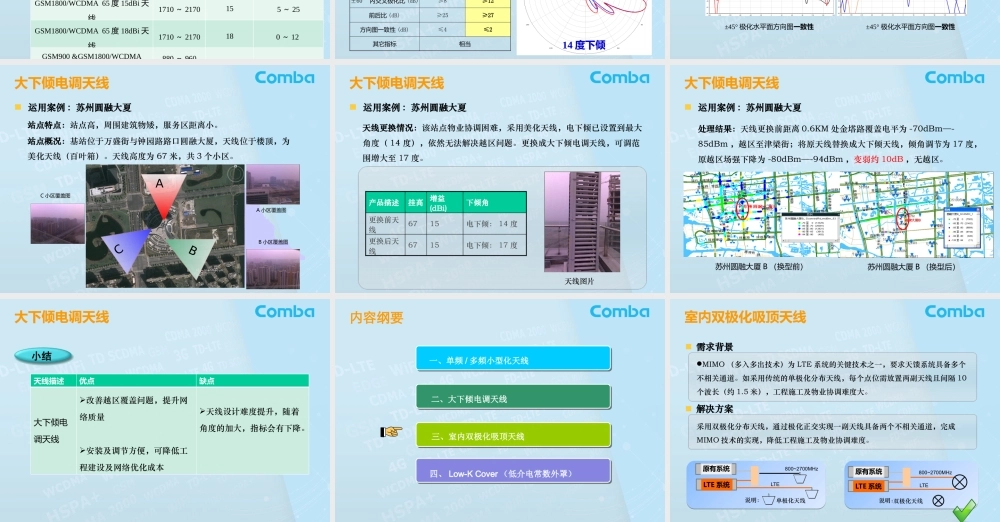Click the 优点 column header

(x=136, y=380)
